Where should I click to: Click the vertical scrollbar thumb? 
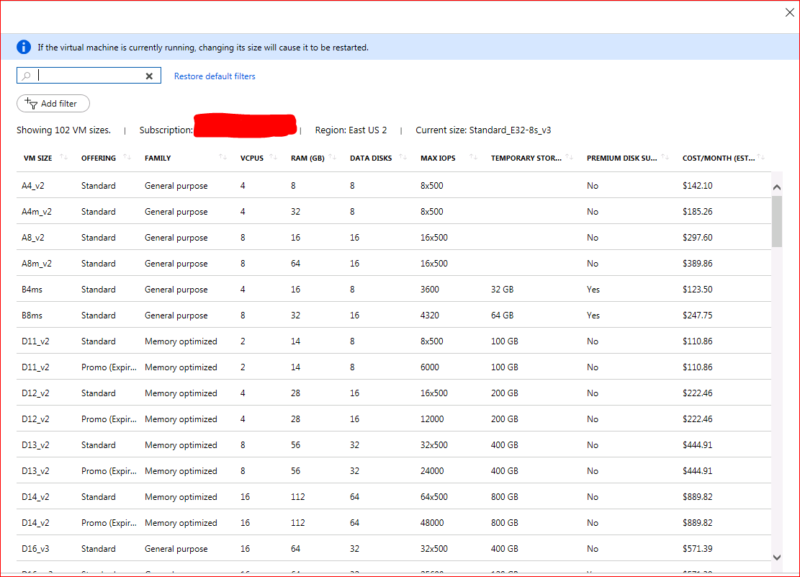[777, 220]
